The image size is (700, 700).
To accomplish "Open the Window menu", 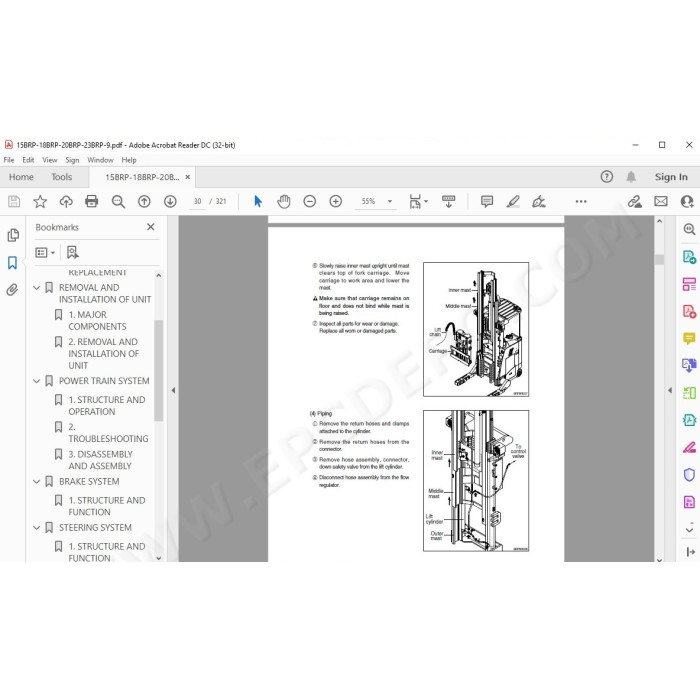I will tap(100, 160).
